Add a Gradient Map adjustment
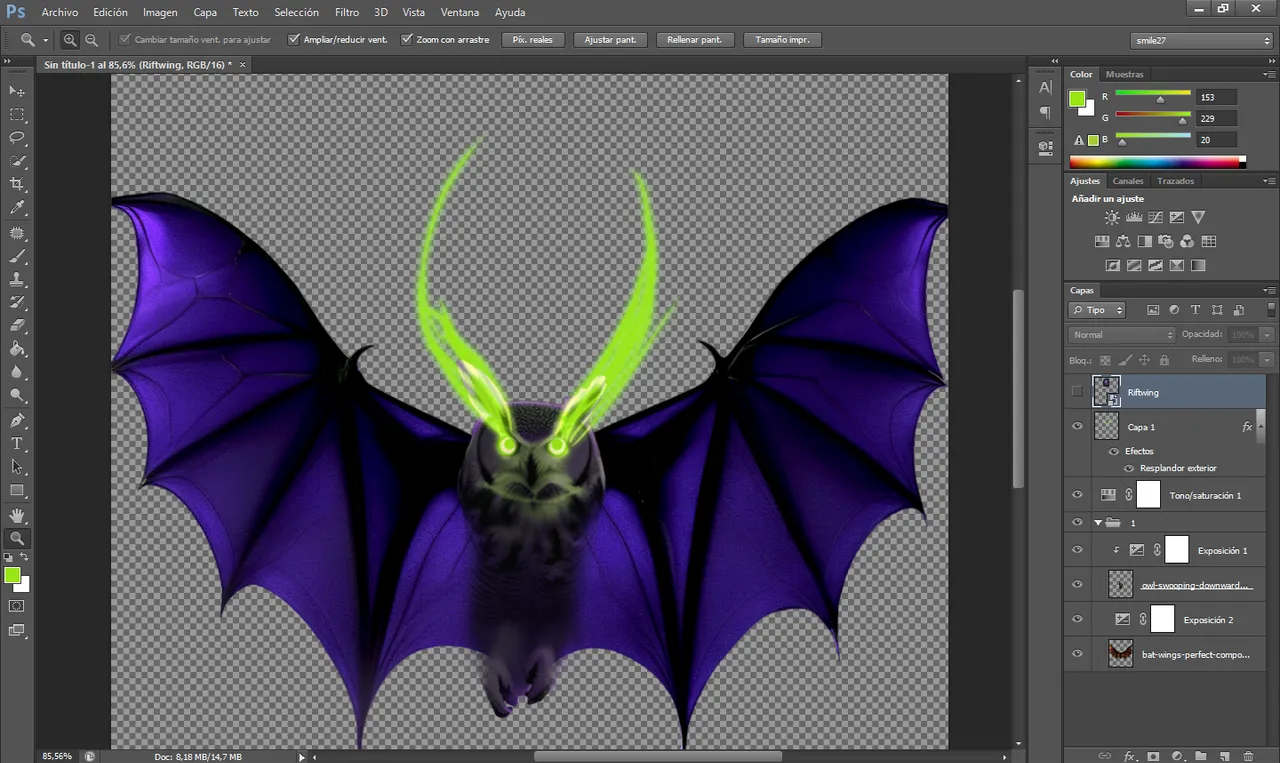The height and width of the screenshot is (763, 1280). 1198,266
